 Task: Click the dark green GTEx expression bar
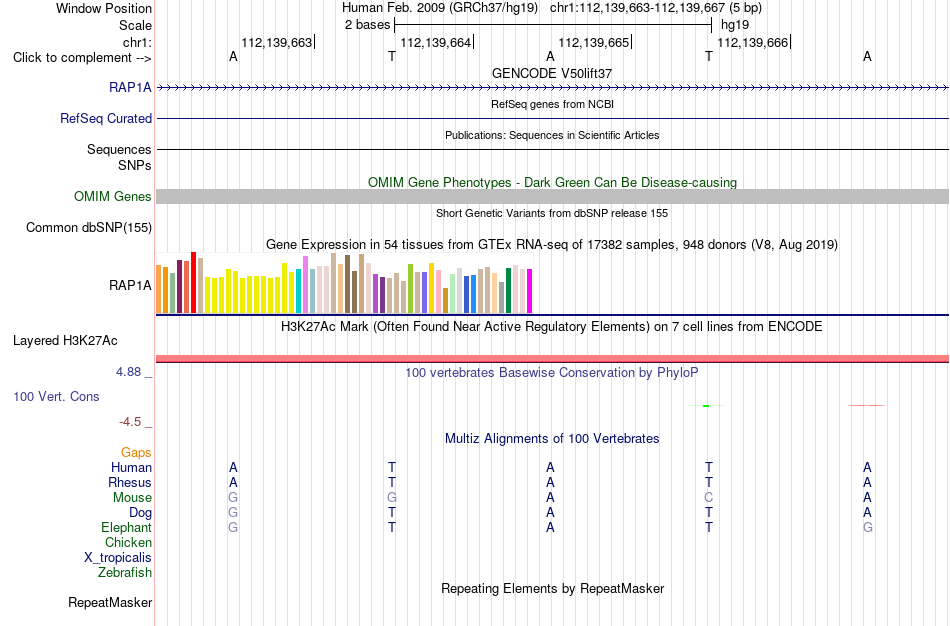(x=508, y=290)
